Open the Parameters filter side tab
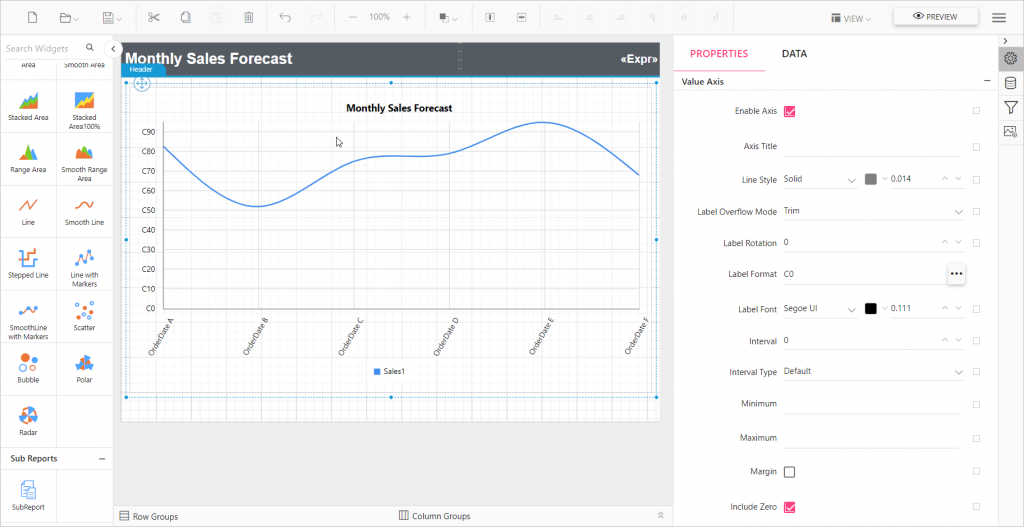1024x527 pixels. 1010,107
